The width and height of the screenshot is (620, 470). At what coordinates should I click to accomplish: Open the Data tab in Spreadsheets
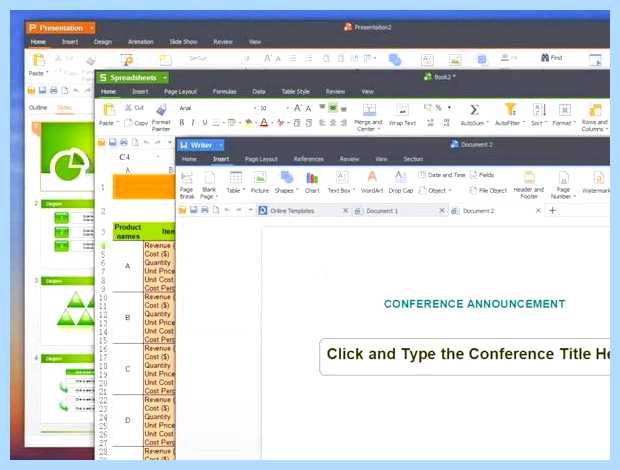coord(259,92)
